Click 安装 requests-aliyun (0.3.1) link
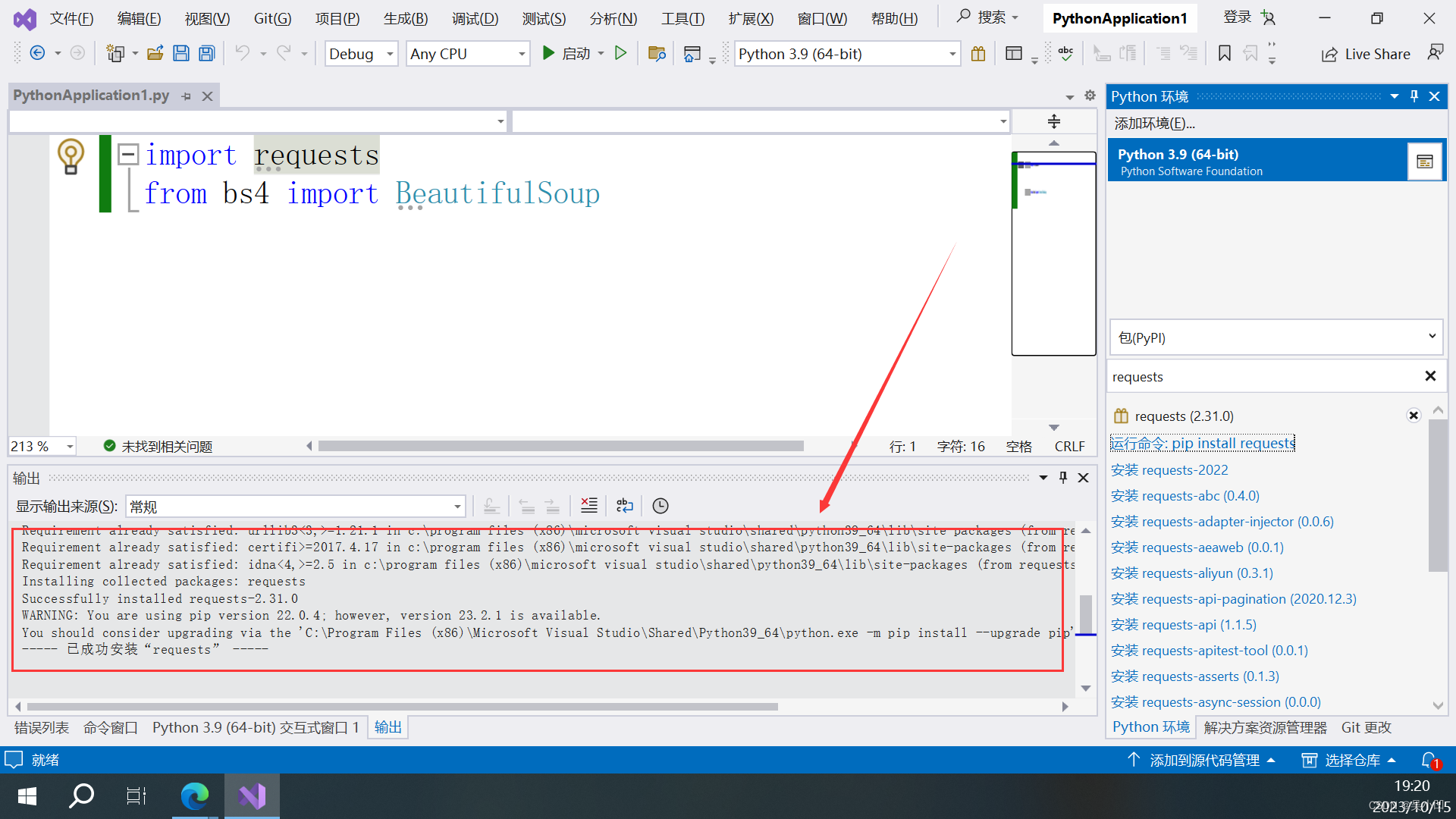 pos(1192,573)
